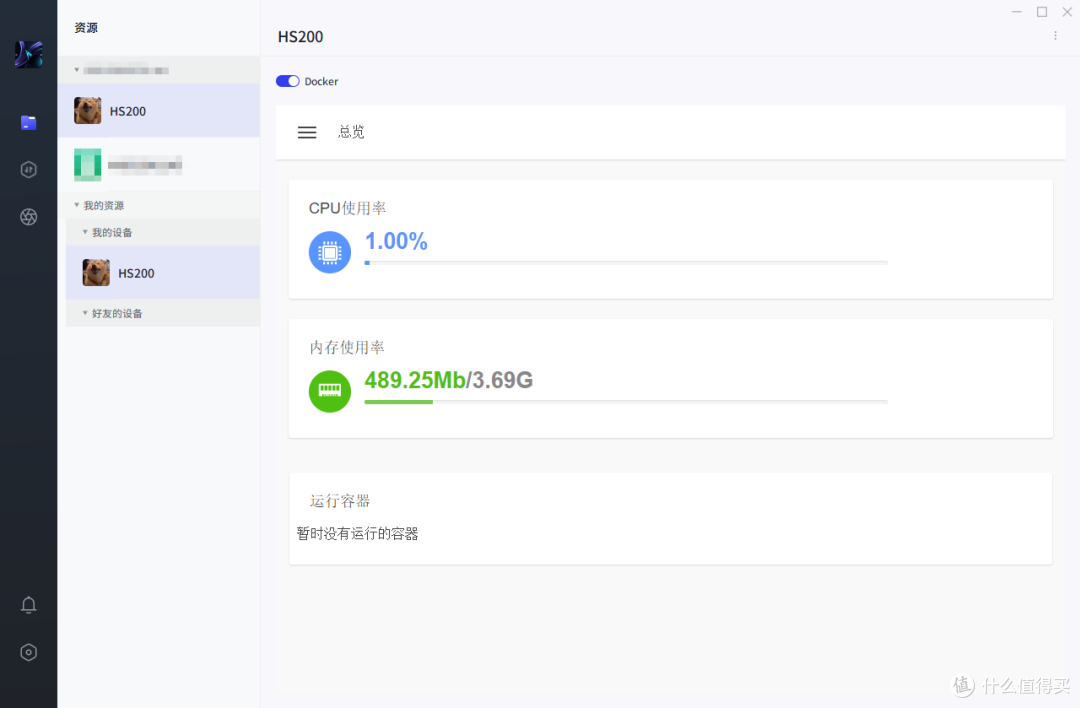Maximize the window

[1042, 12]
